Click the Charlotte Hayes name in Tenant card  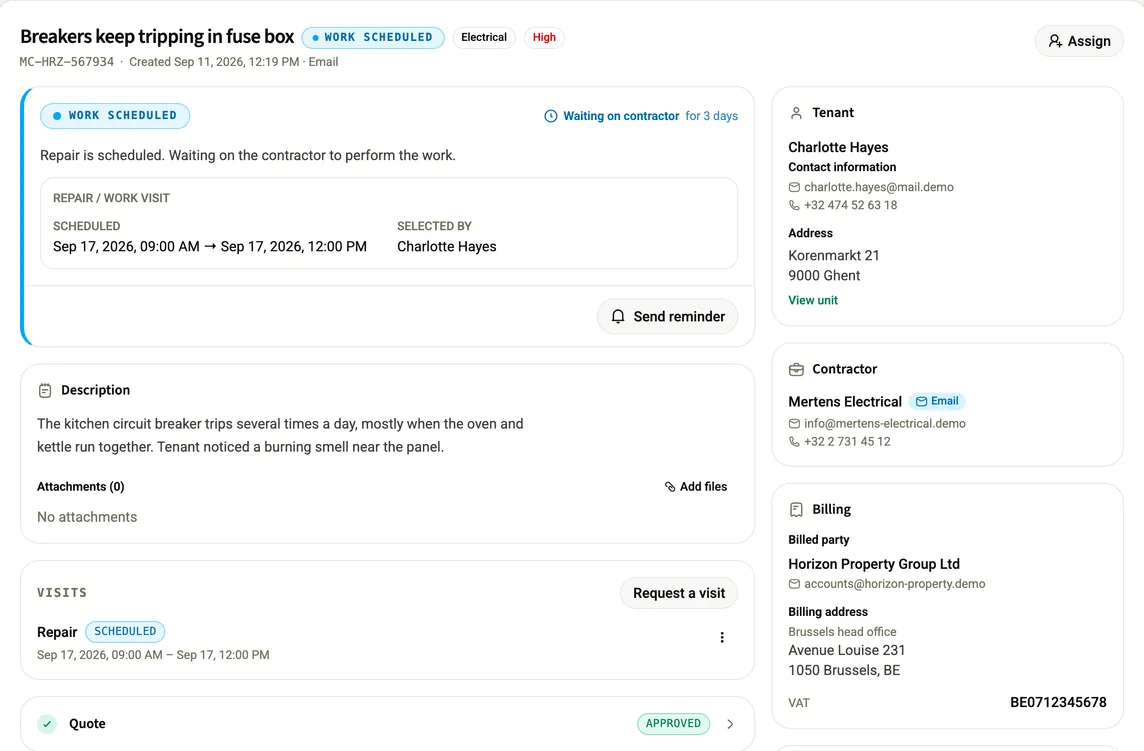[838, 147]
